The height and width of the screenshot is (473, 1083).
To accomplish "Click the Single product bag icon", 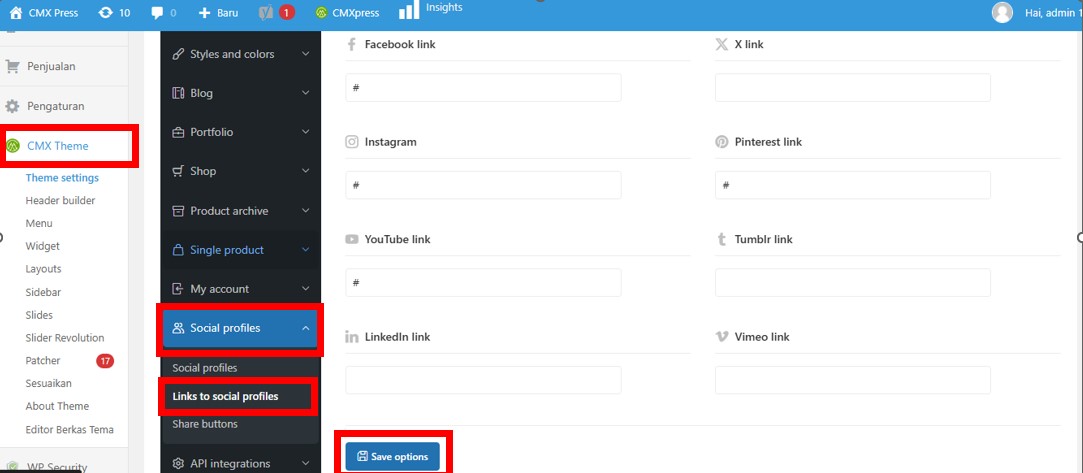I will [178, 250].
